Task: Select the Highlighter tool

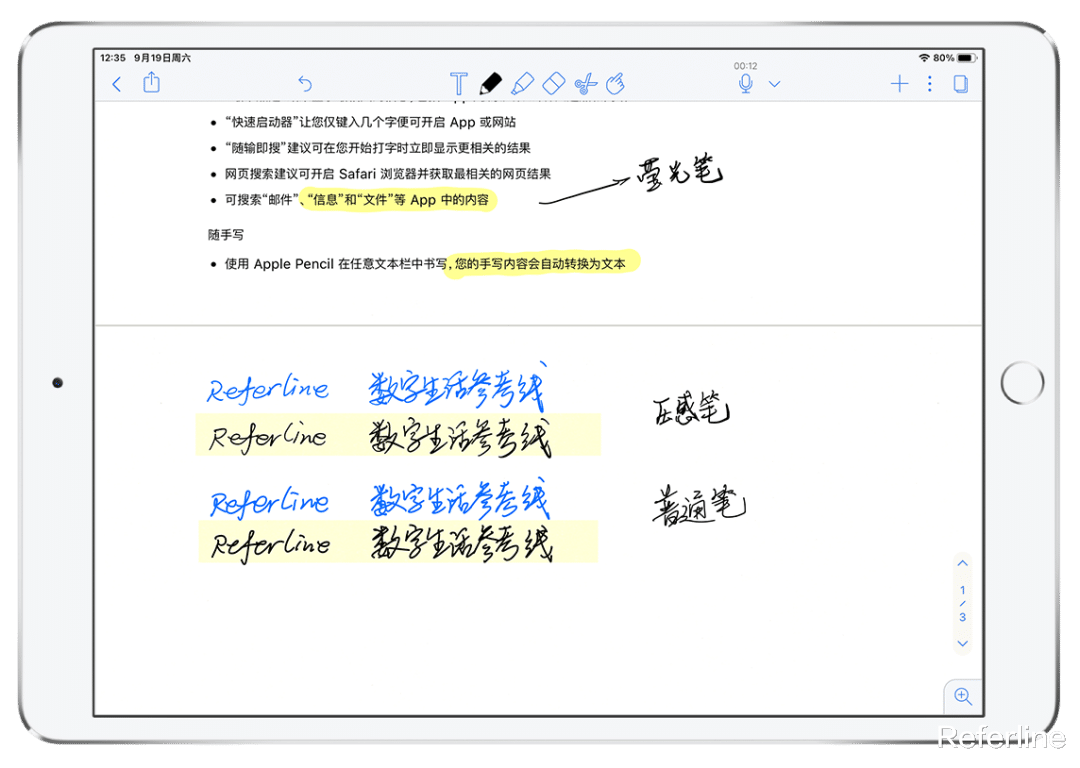Action: point(522,84)
